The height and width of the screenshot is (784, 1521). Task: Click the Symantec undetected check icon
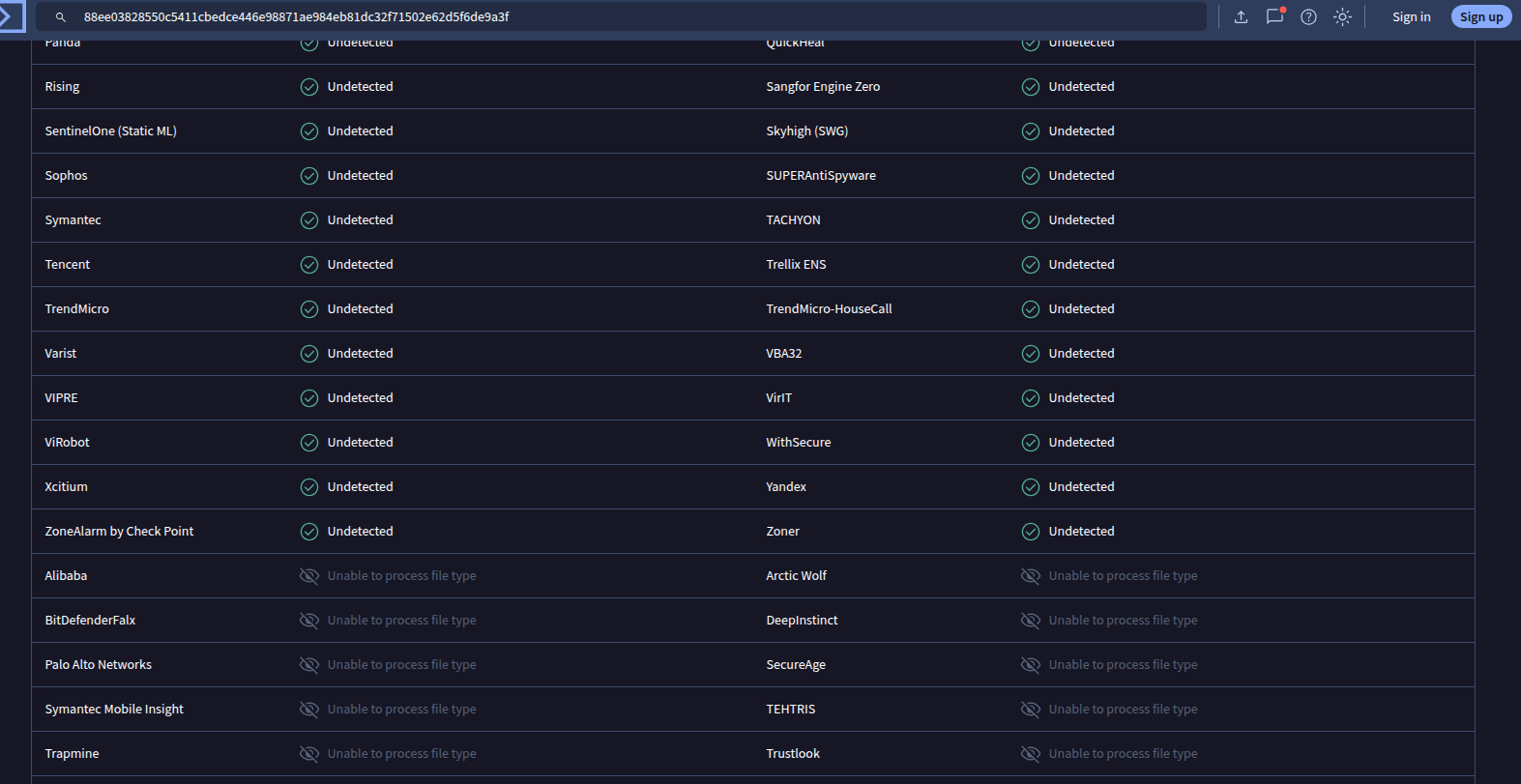(309, 220)
